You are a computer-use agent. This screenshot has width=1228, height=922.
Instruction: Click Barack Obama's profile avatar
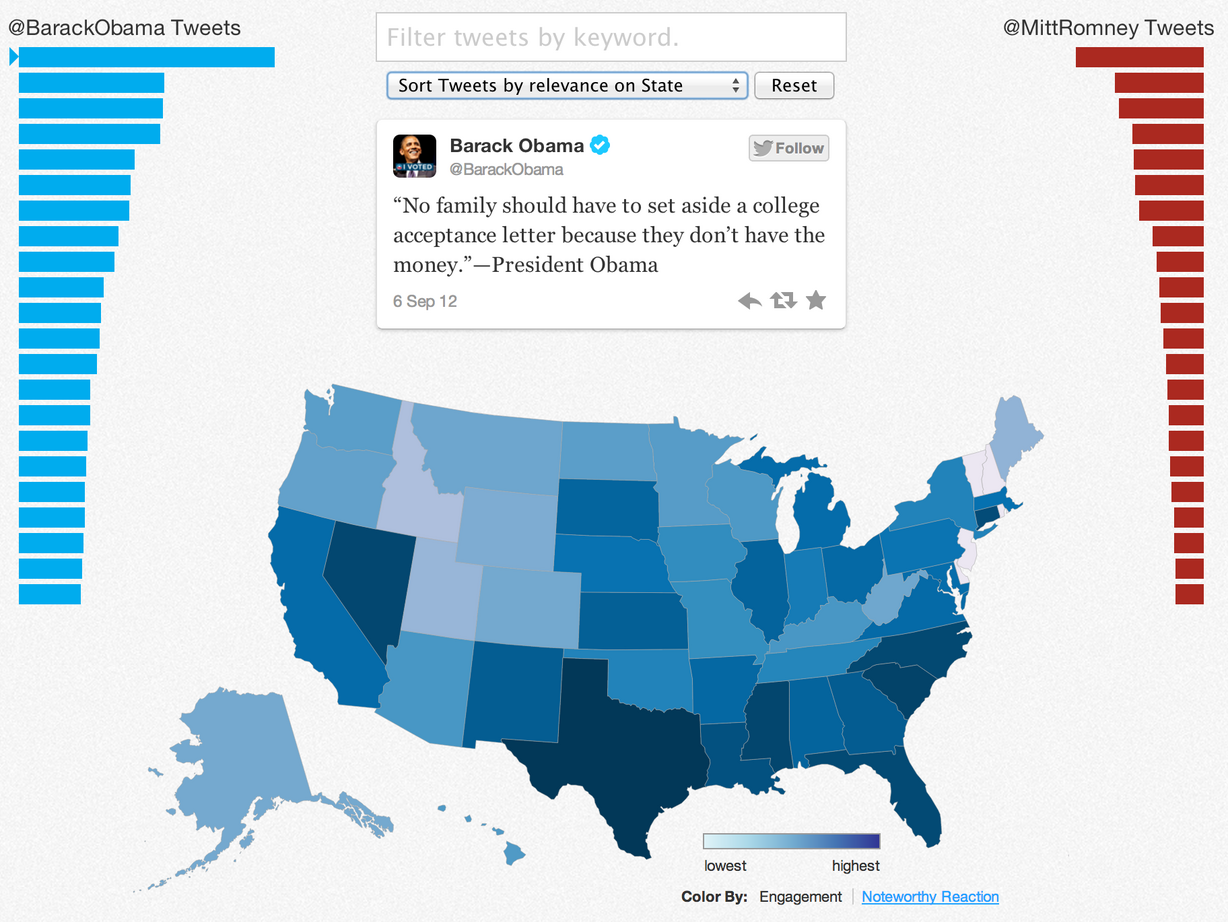pyautogui.click(x=414, y=156)
